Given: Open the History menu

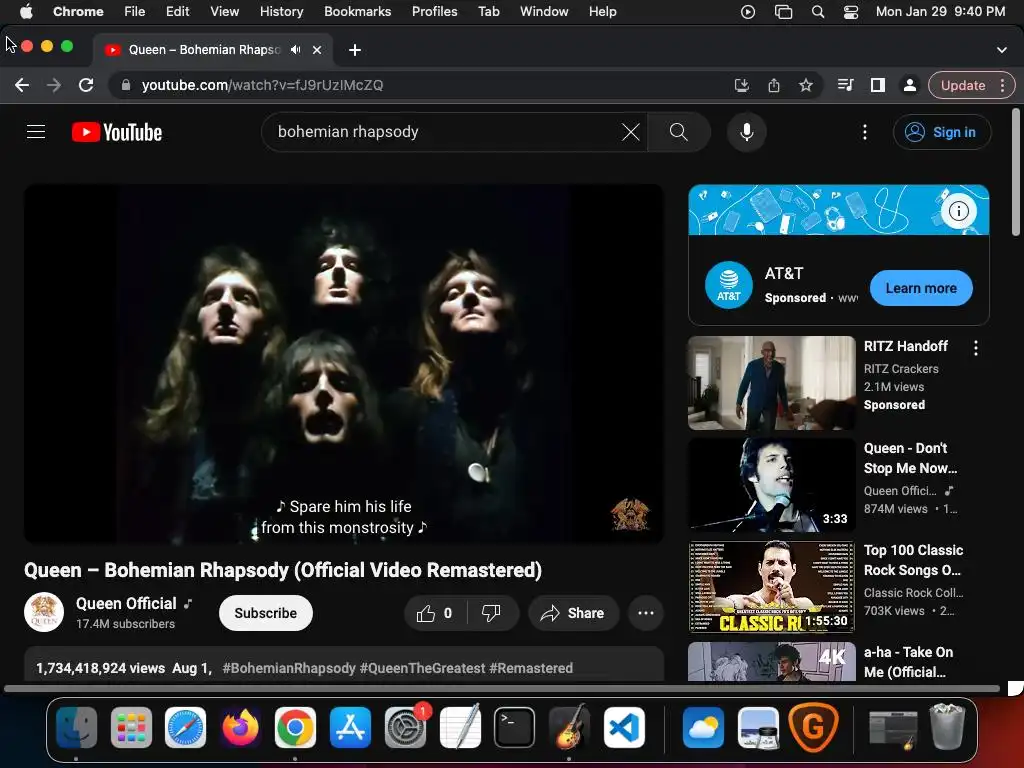Looking at the screenshot, I should [281, 12].
